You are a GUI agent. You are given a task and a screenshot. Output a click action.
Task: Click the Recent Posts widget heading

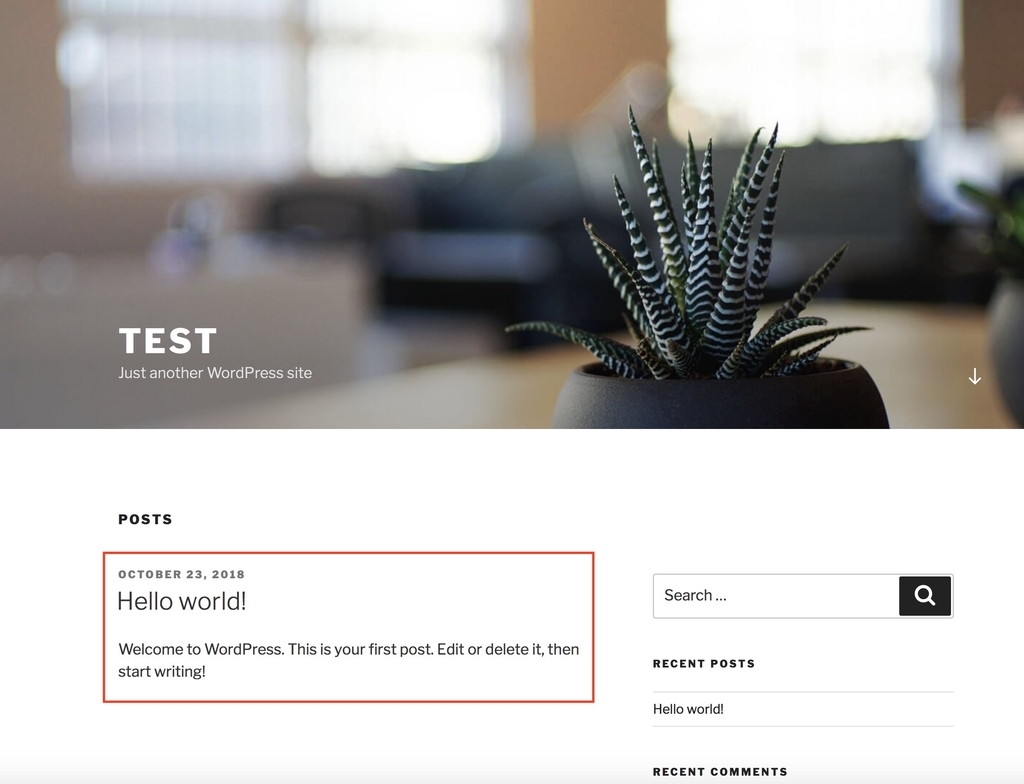704,664
